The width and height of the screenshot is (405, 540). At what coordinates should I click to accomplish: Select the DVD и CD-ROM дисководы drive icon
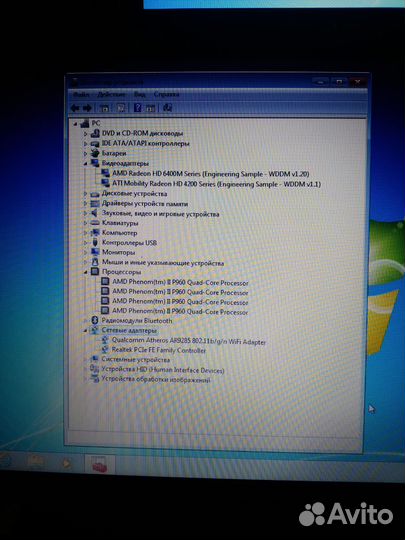pos(95,133)
